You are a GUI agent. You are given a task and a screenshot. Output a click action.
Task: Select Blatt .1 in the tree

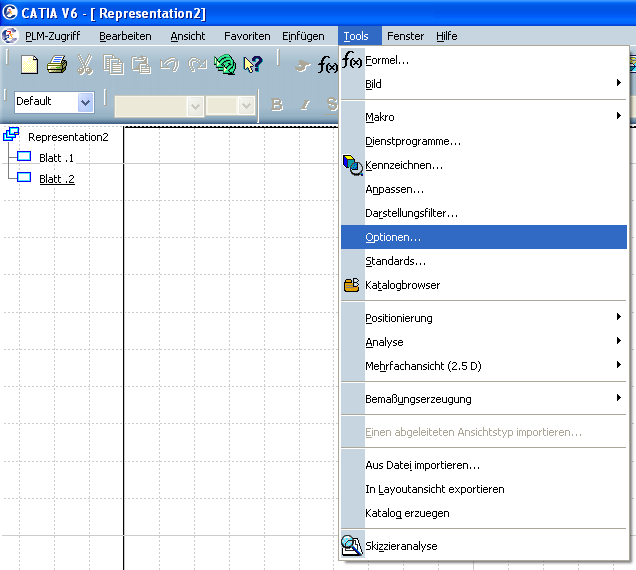(x=57, y=158)
